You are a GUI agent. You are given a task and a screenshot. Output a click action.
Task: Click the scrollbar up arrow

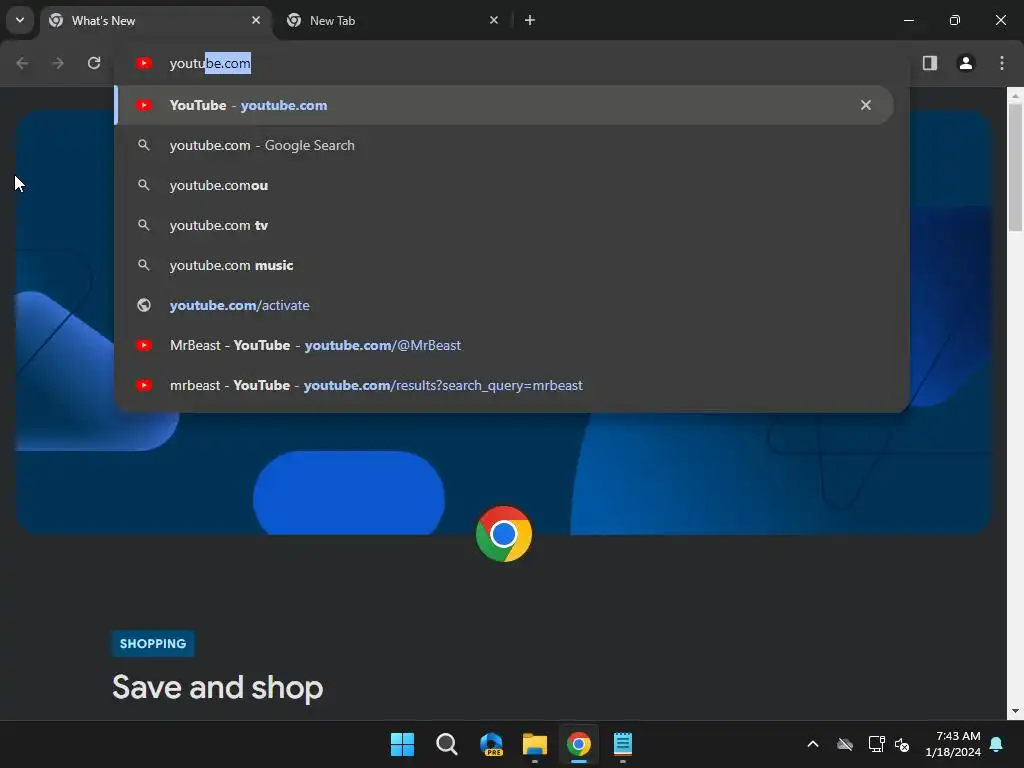[1015, 95]
